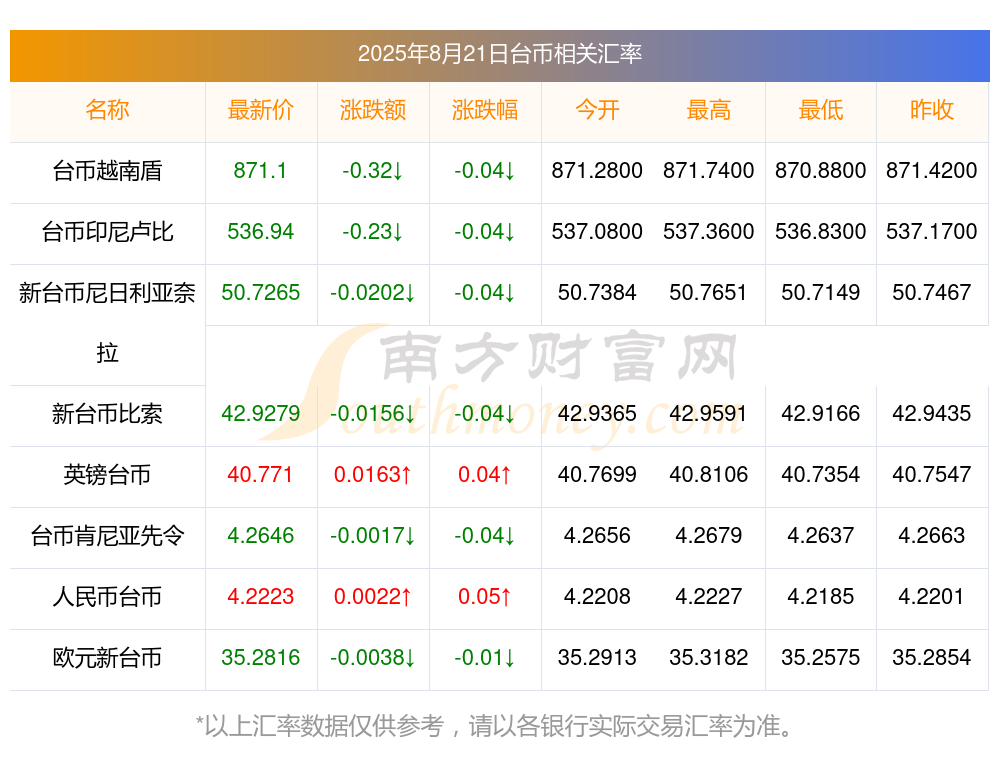Screen dimensions: 1000x757
Task: Click the change value -0.0038↓
Action: click(x=372, y=658)
